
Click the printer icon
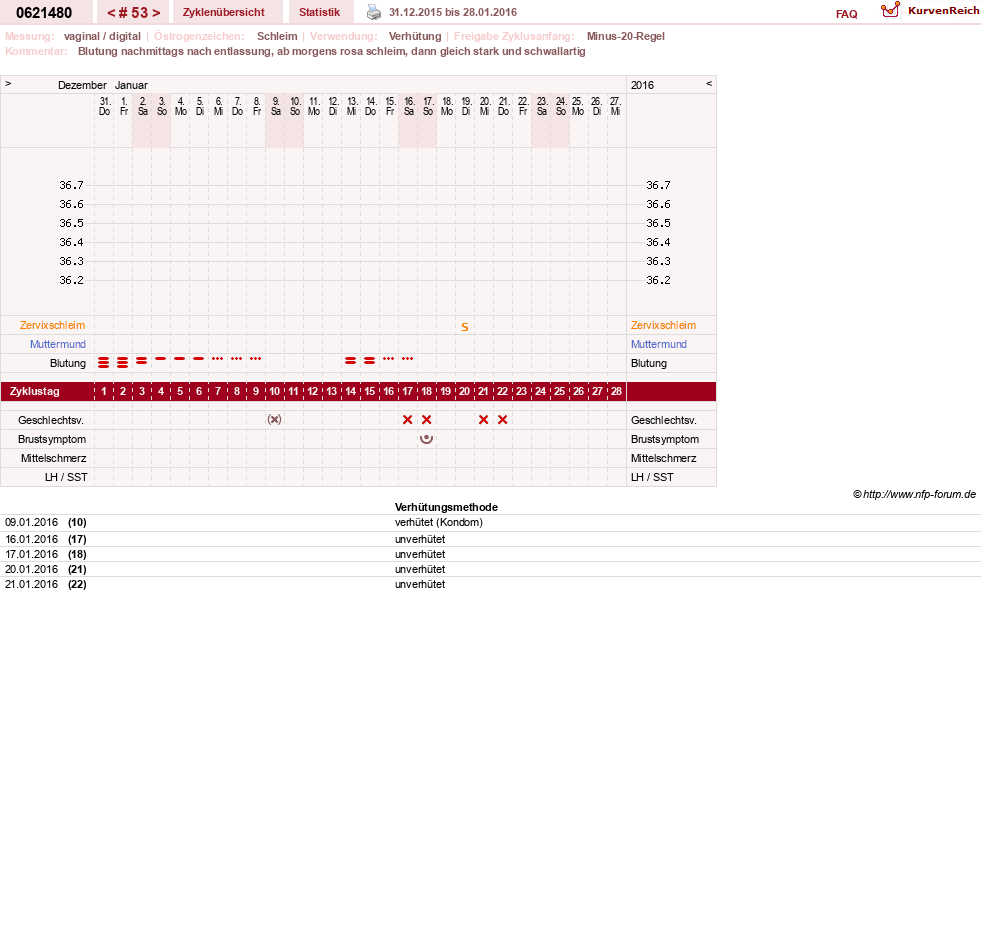pos(374,12)
